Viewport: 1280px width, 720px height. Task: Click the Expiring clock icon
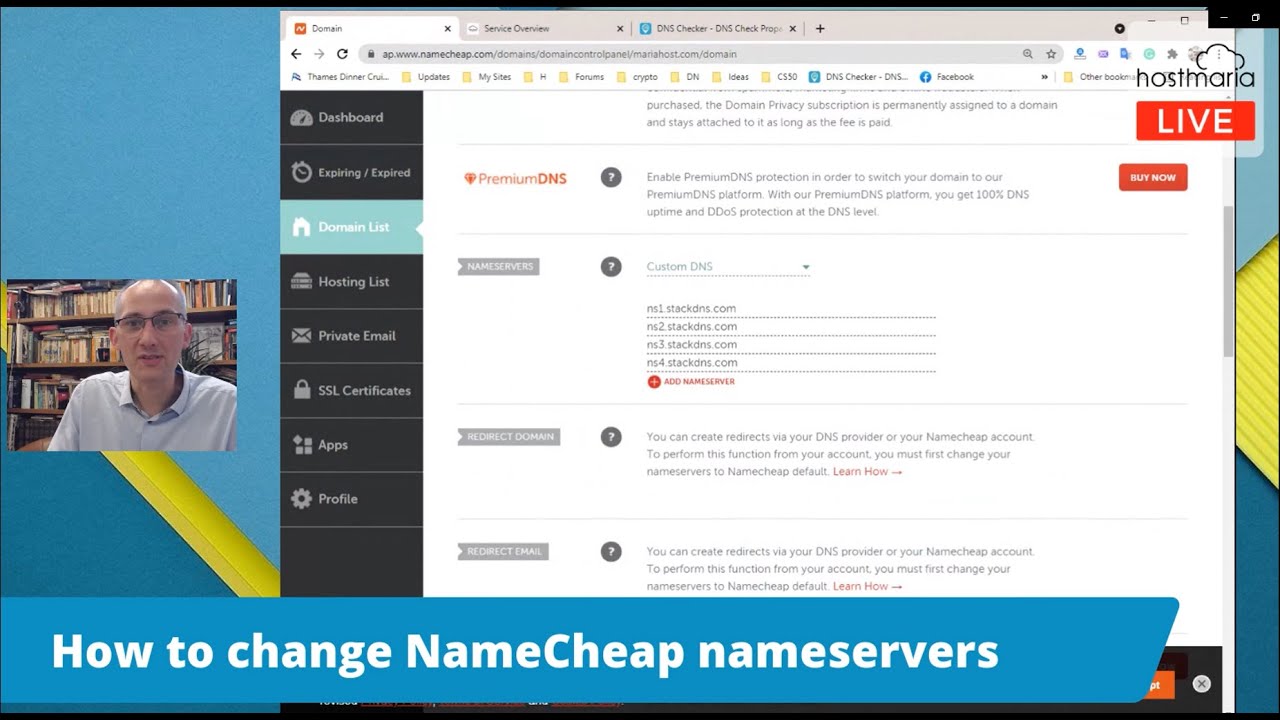[x=301, y=172]
